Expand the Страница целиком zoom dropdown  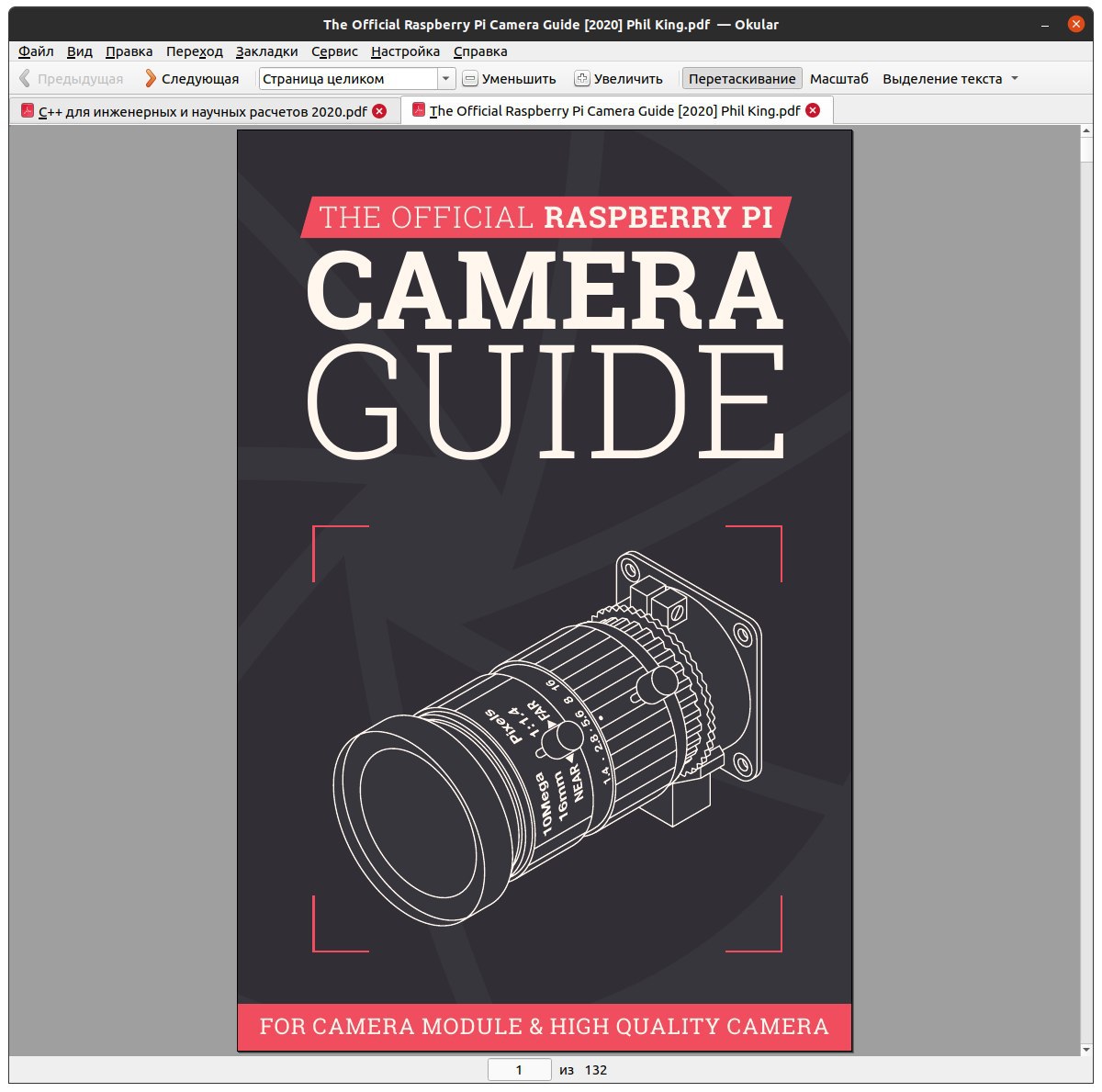coord(446,79)
